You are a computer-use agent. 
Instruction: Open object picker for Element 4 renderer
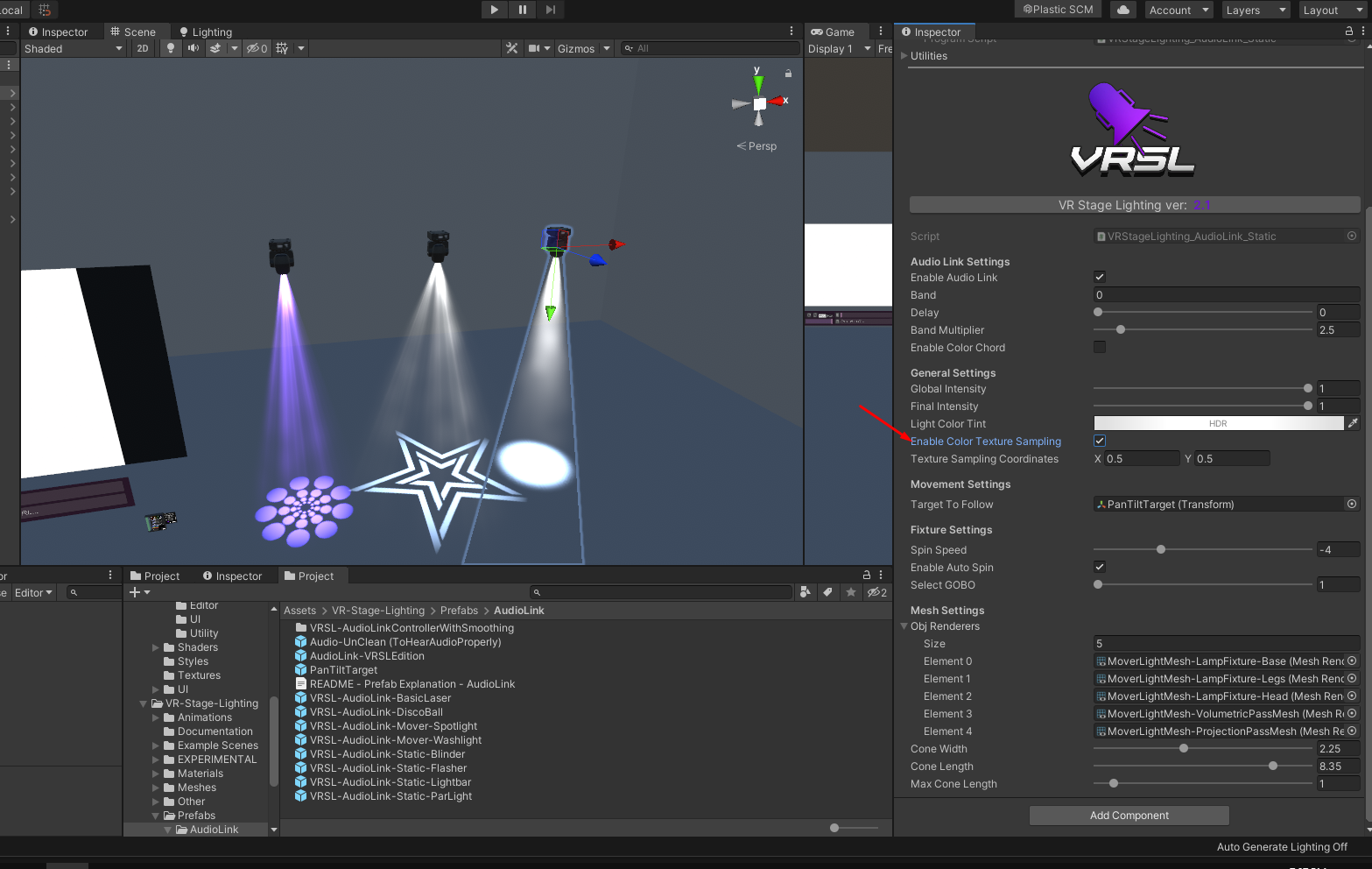click(x=1352, y=731)
